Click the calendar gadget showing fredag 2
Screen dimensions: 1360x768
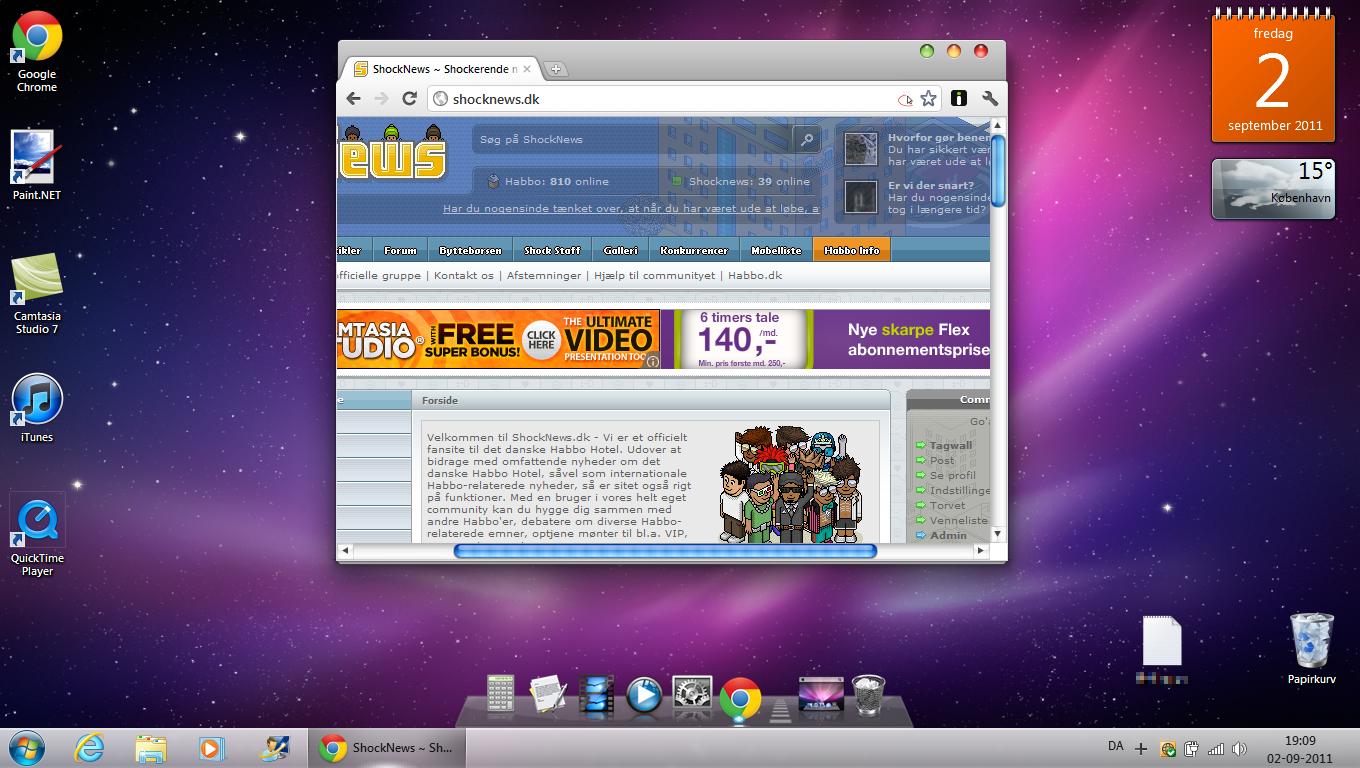click(x=1272, y=77)
